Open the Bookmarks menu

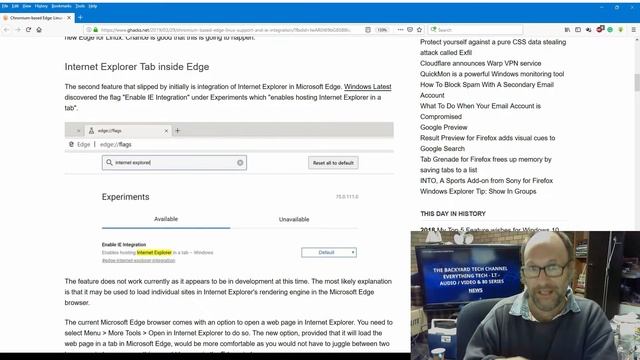[62, 6]
